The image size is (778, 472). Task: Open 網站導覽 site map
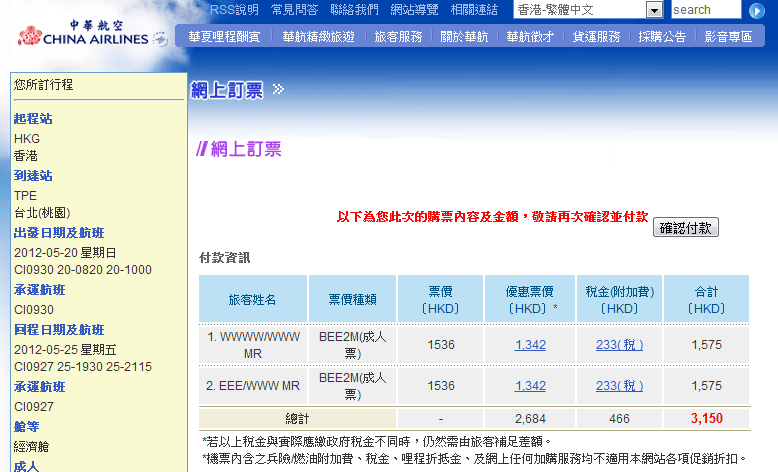click(415, 10)
